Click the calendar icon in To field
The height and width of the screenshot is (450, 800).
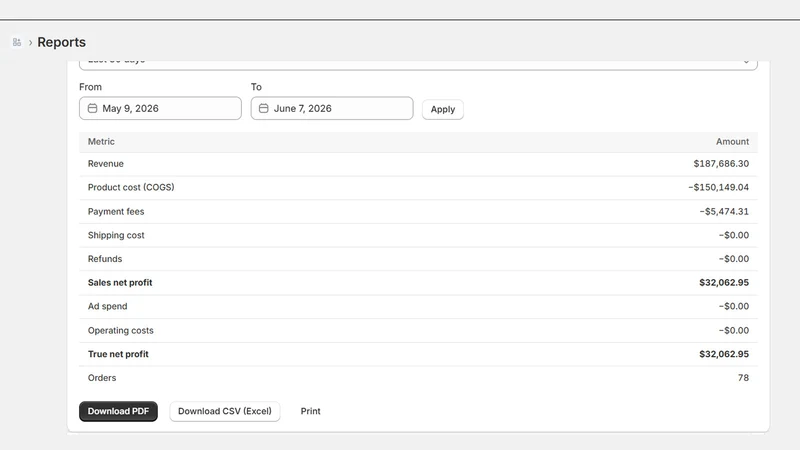263,108
